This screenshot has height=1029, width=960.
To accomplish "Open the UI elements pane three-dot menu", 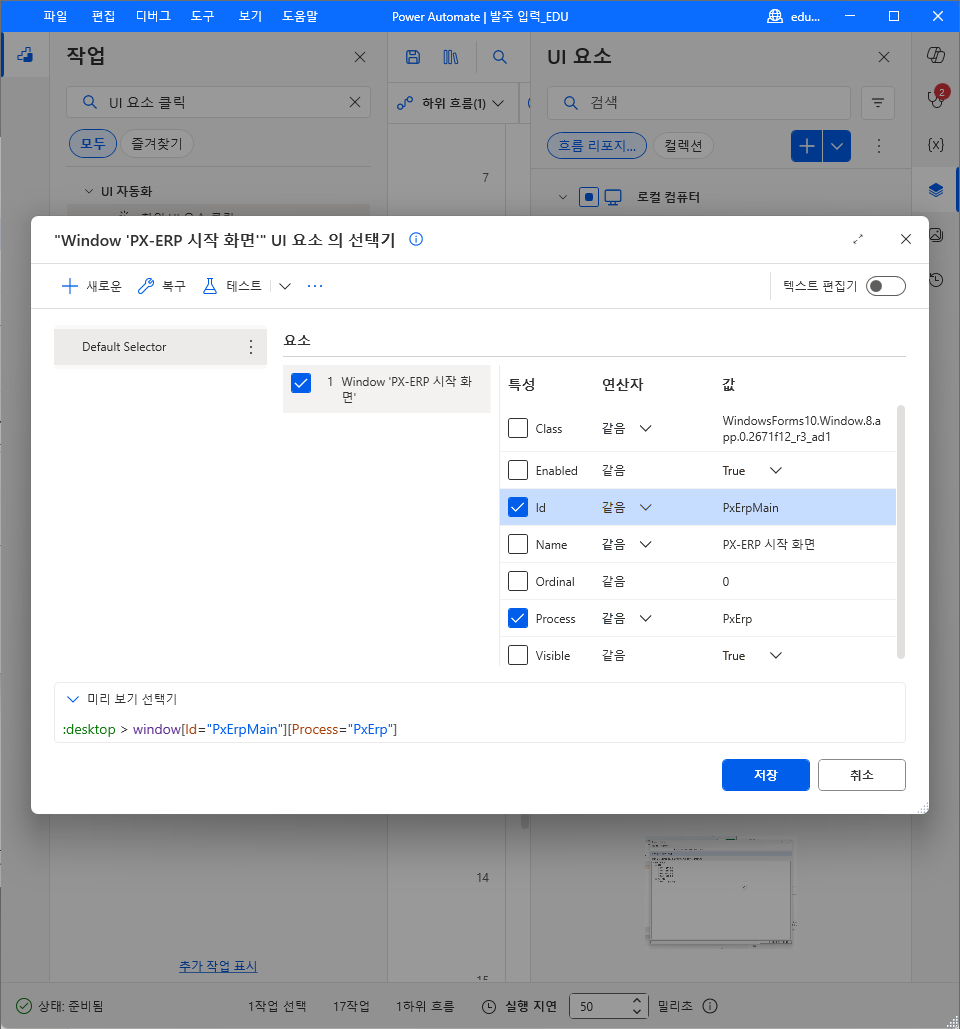I will point(879,146).
